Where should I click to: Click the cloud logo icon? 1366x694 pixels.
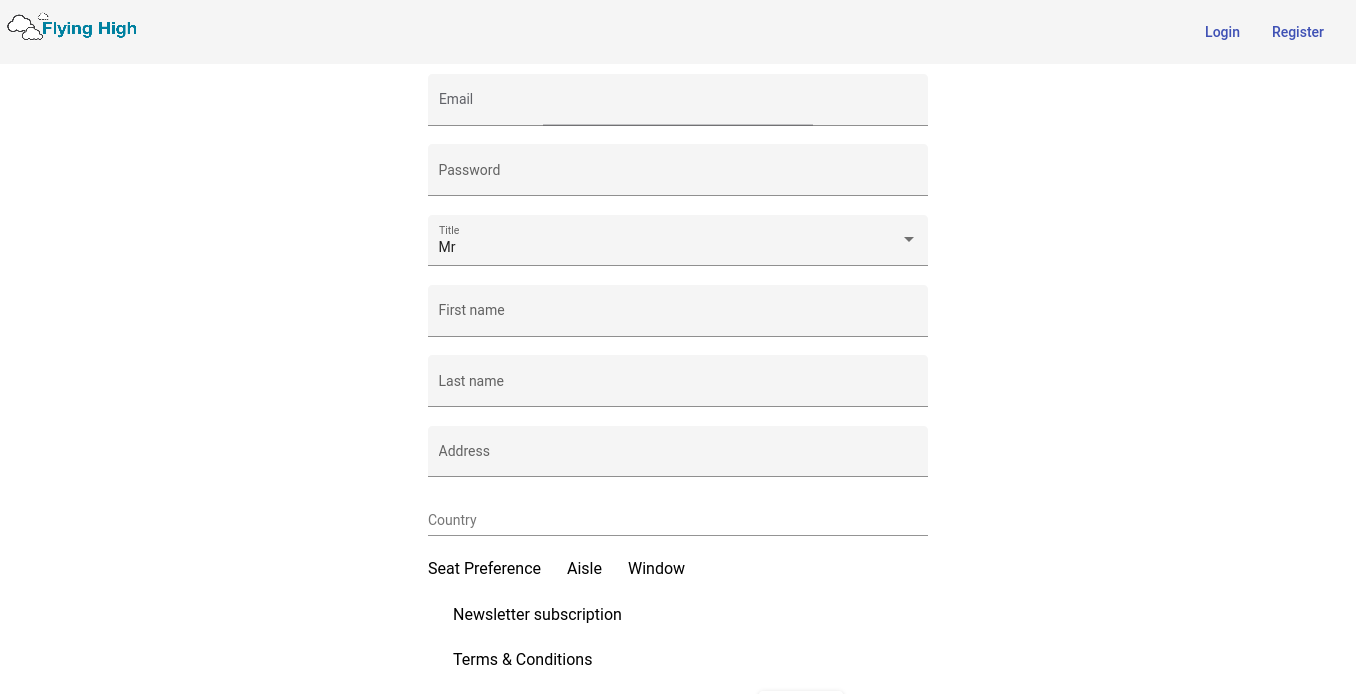(x=24, y=29)
